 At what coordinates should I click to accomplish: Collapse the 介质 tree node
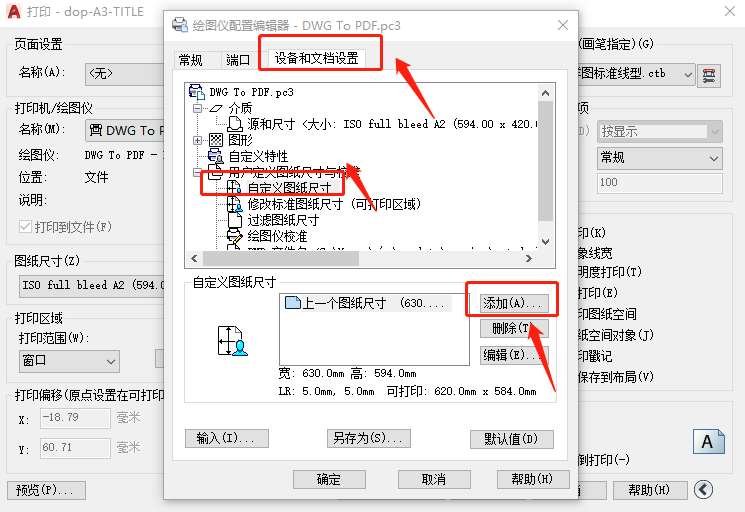(197, 108)
